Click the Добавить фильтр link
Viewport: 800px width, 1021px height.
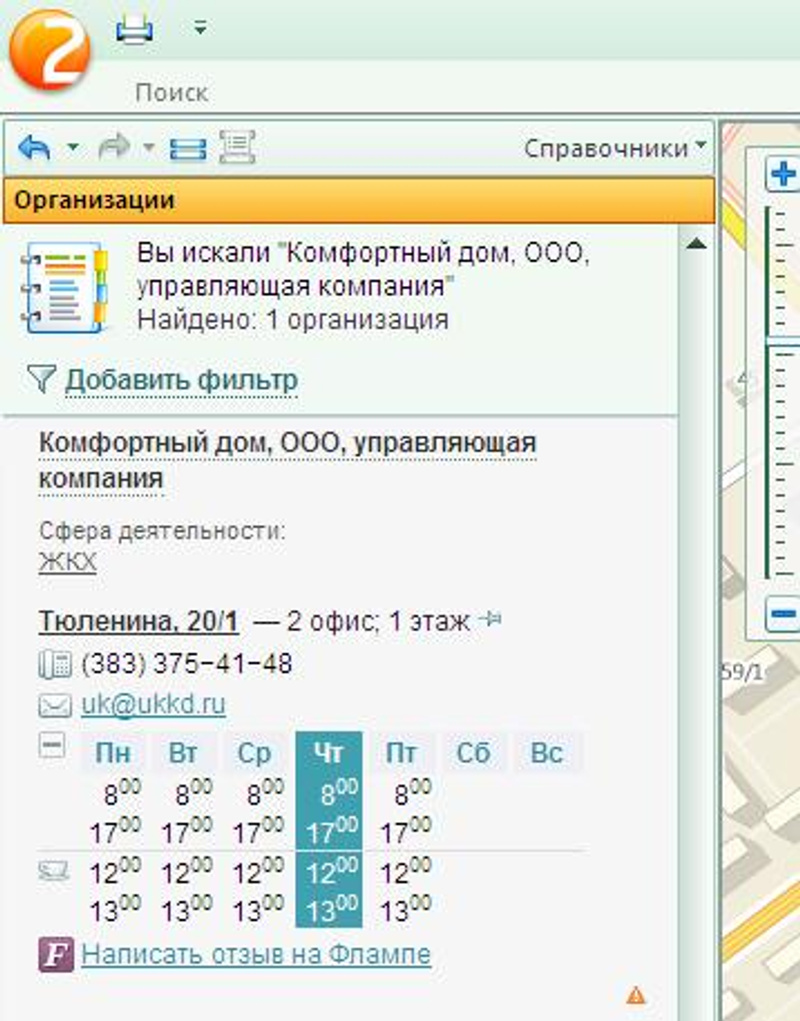(x=181, y=380)
